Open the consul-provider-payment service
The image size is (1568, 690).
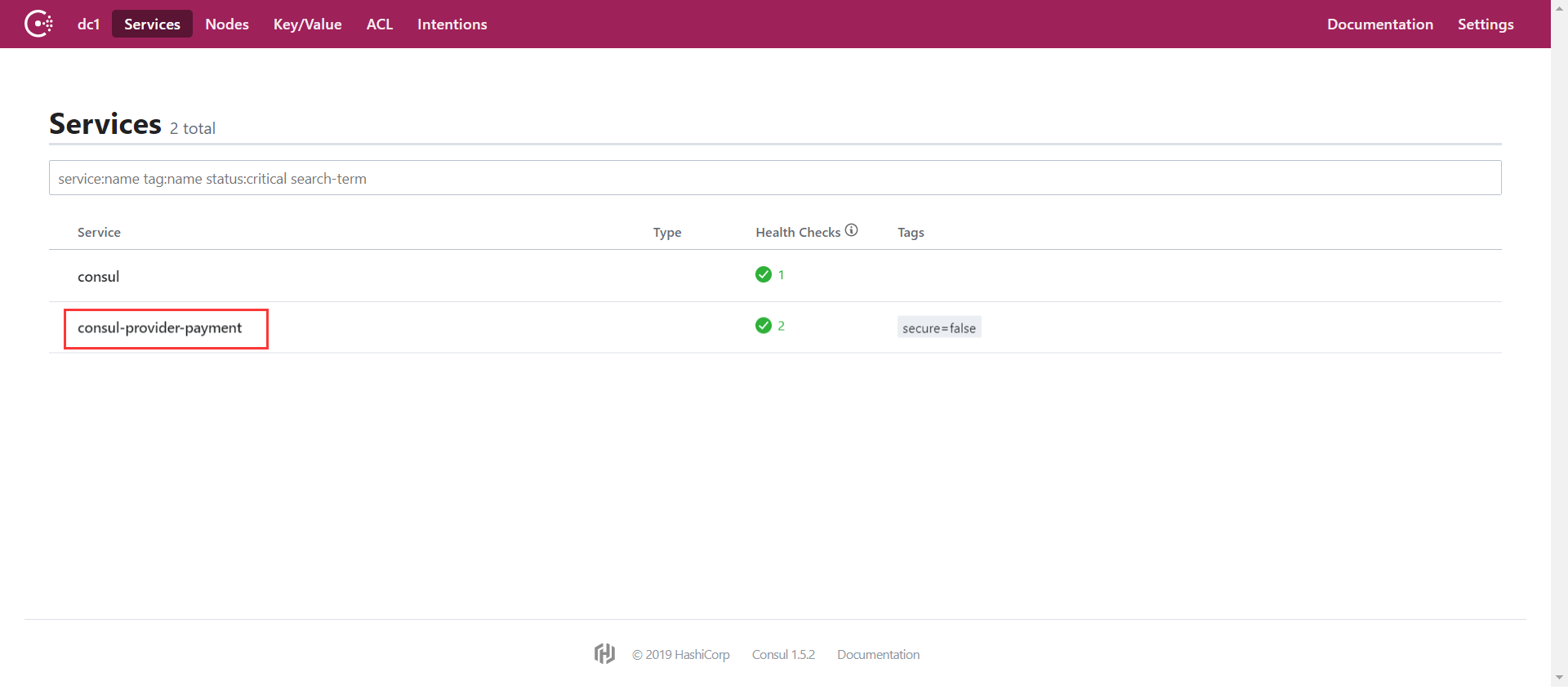tap(159, 327)
